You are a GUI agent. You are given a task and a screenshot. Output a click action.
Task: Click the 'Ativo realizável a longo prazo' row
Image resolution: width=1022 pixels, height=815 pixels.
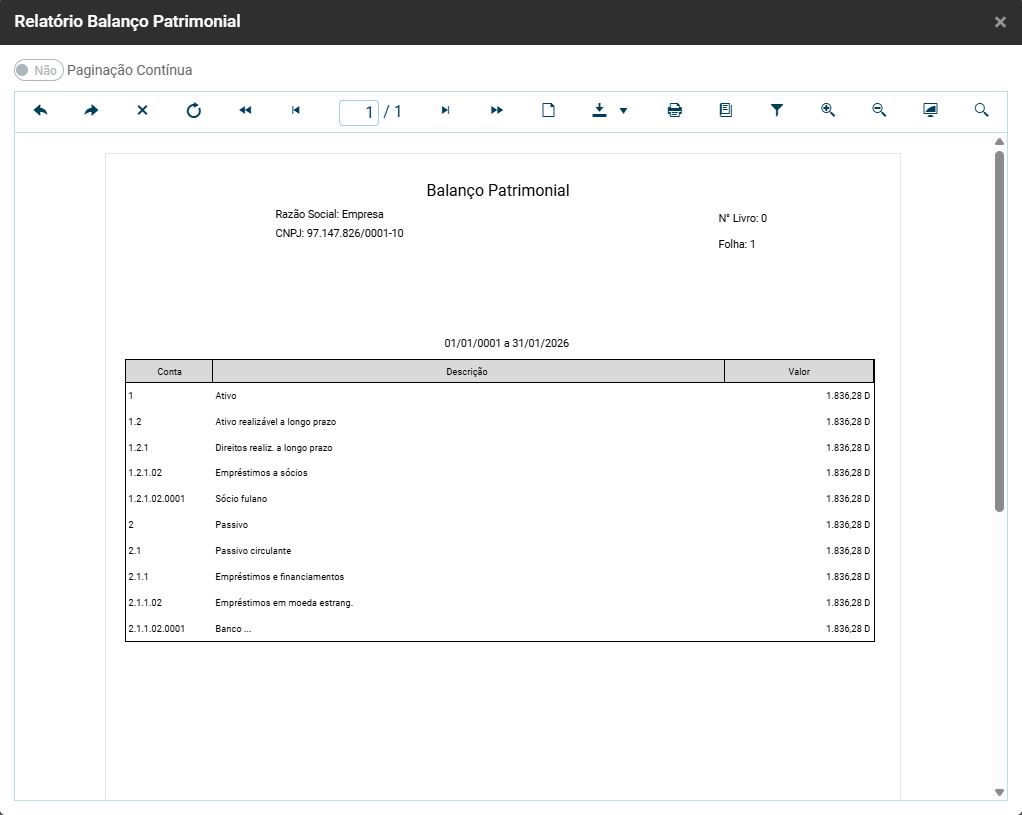499,422
